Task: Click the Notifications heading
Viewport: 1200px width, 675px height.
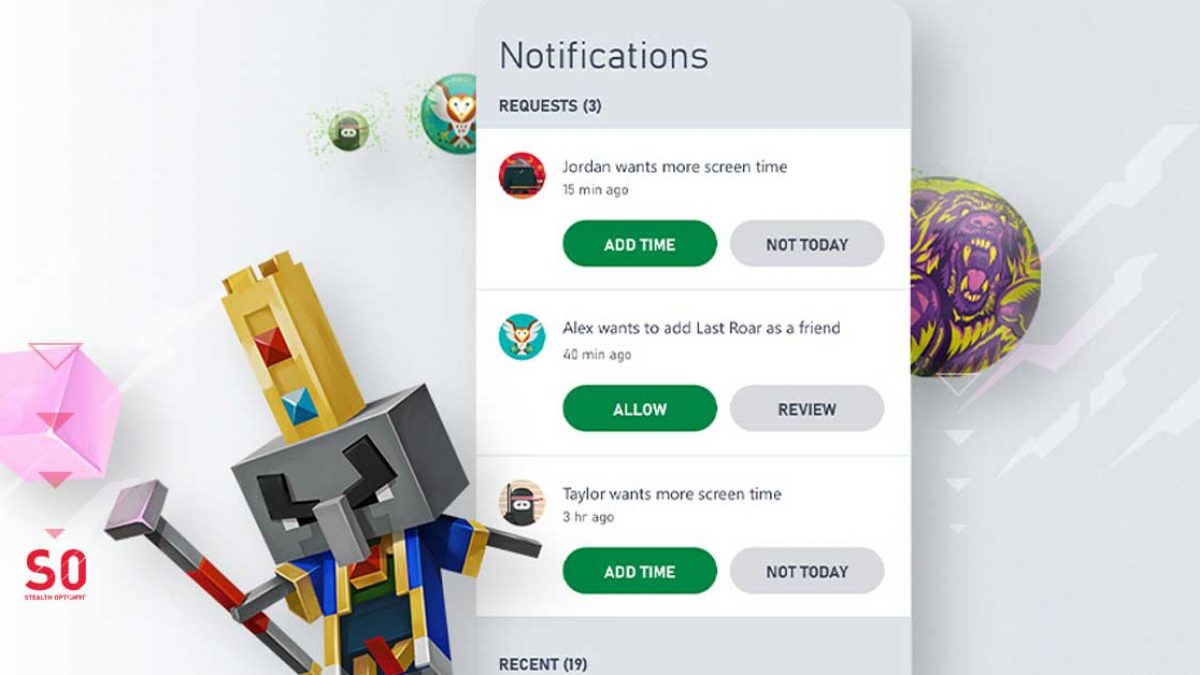Action: pos(603,54)
